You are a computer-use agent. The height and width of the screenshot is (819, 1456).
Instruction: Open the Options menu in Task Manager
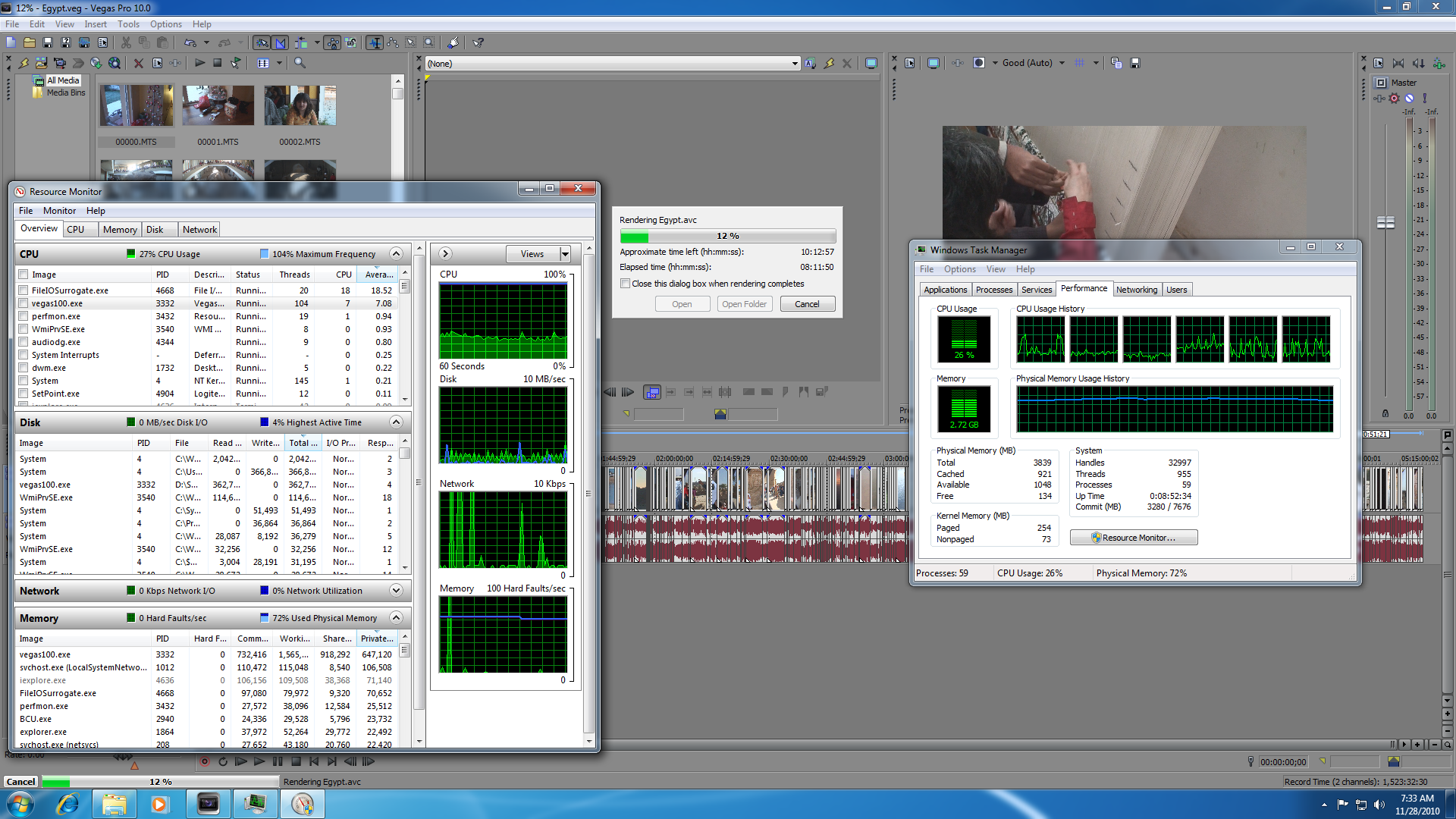(960, 269)
